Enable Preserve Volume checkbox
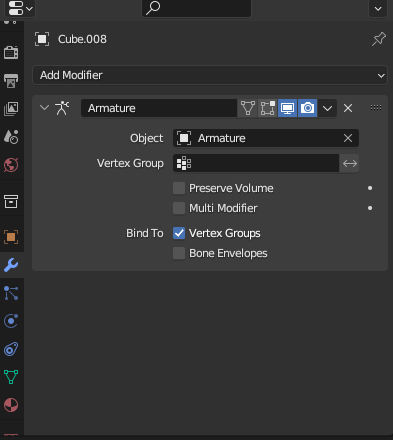The height and width of the screenshot is (440, 393). coord(179,188)
